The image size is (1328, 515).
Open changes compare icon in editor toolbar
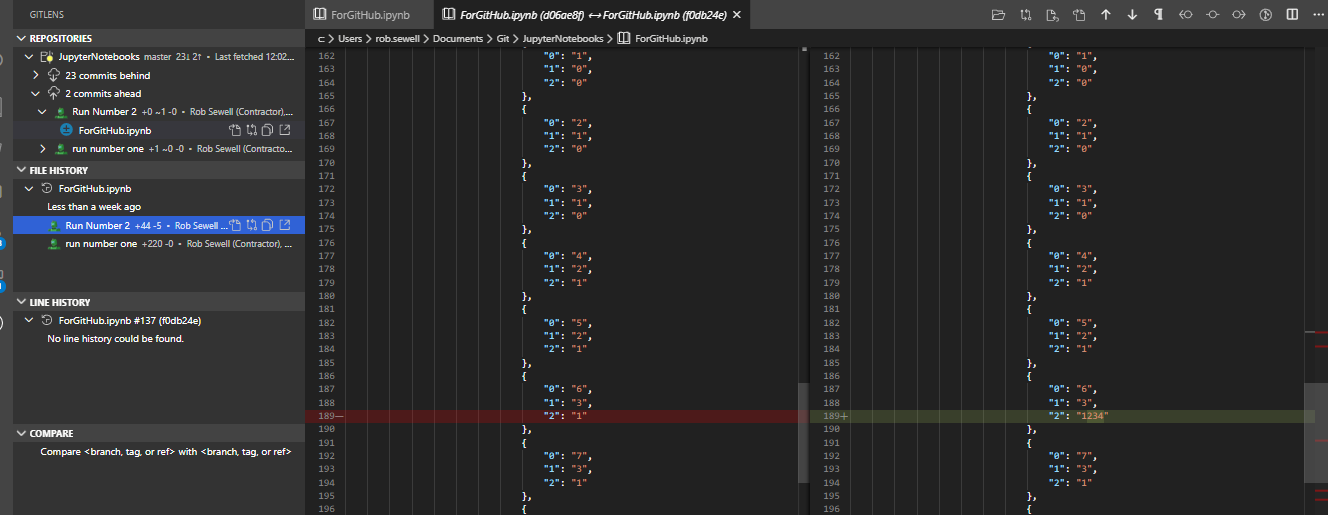coord(1025,15)
